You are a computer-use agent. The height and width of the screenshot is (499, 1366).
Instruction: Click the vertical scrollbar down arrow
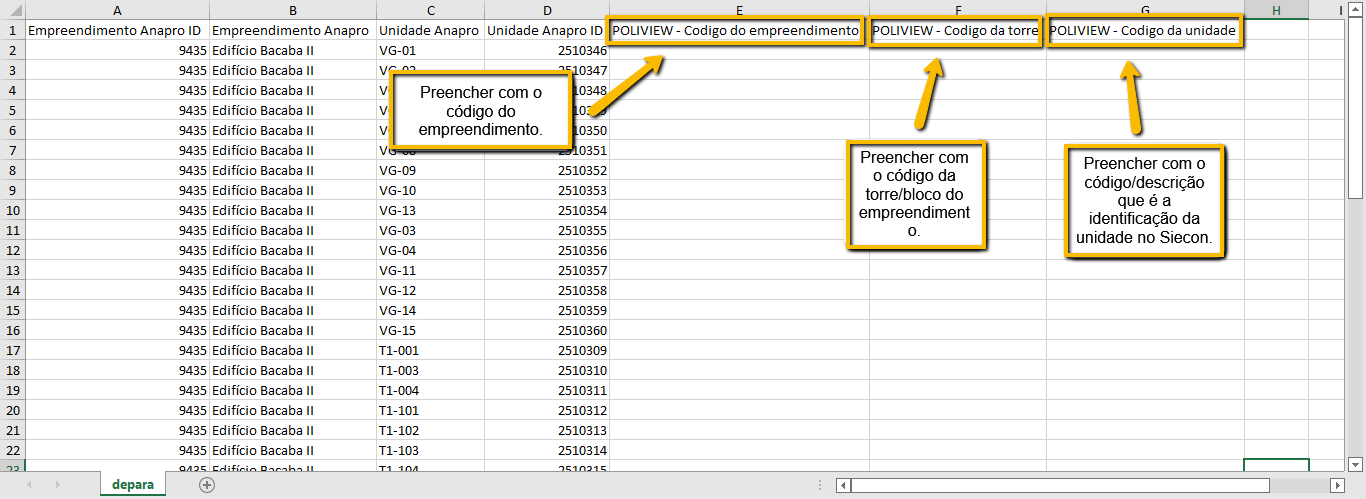click(x=1358, y=464)
